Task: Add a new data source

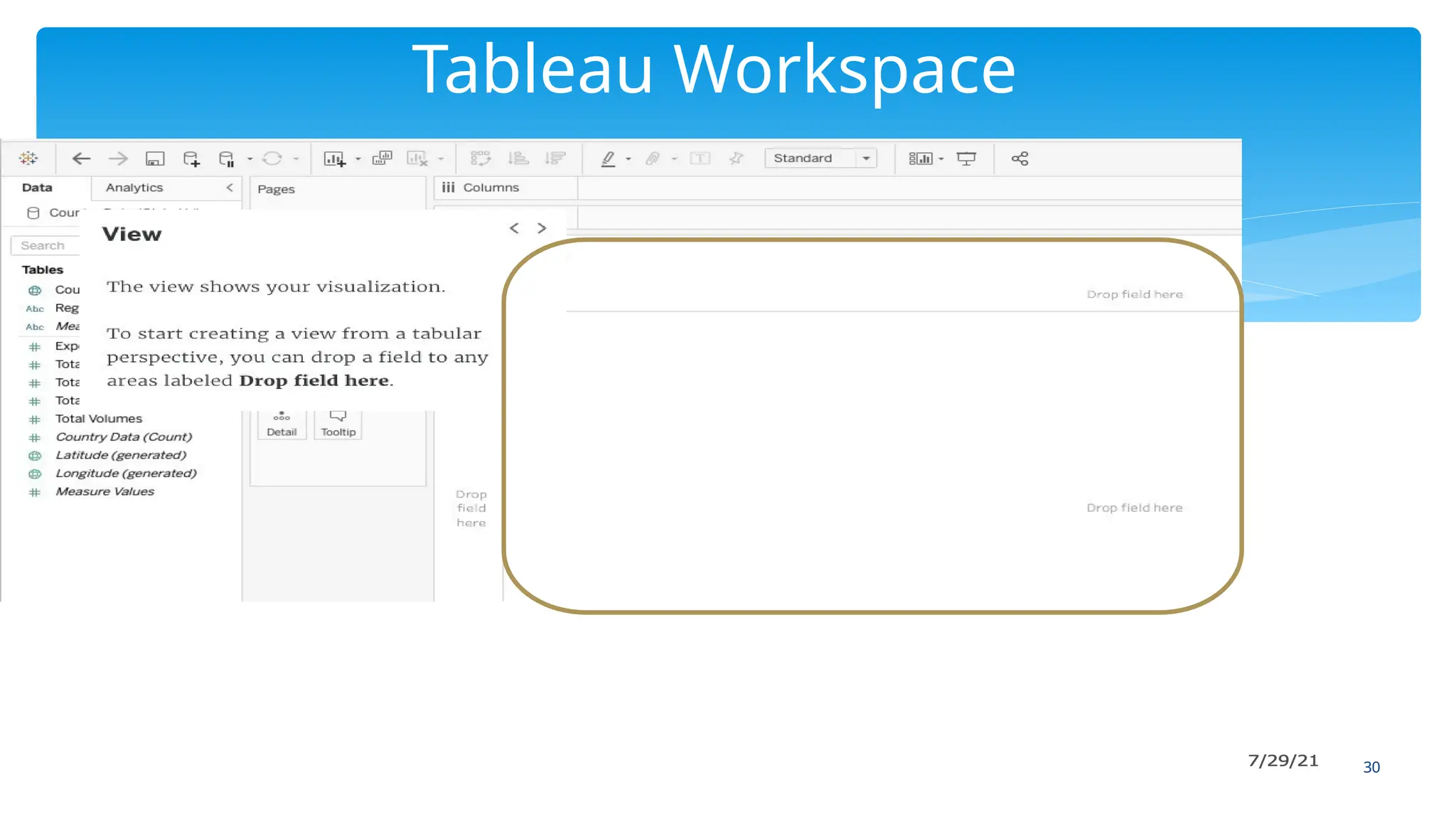Action: pos(191,159)
